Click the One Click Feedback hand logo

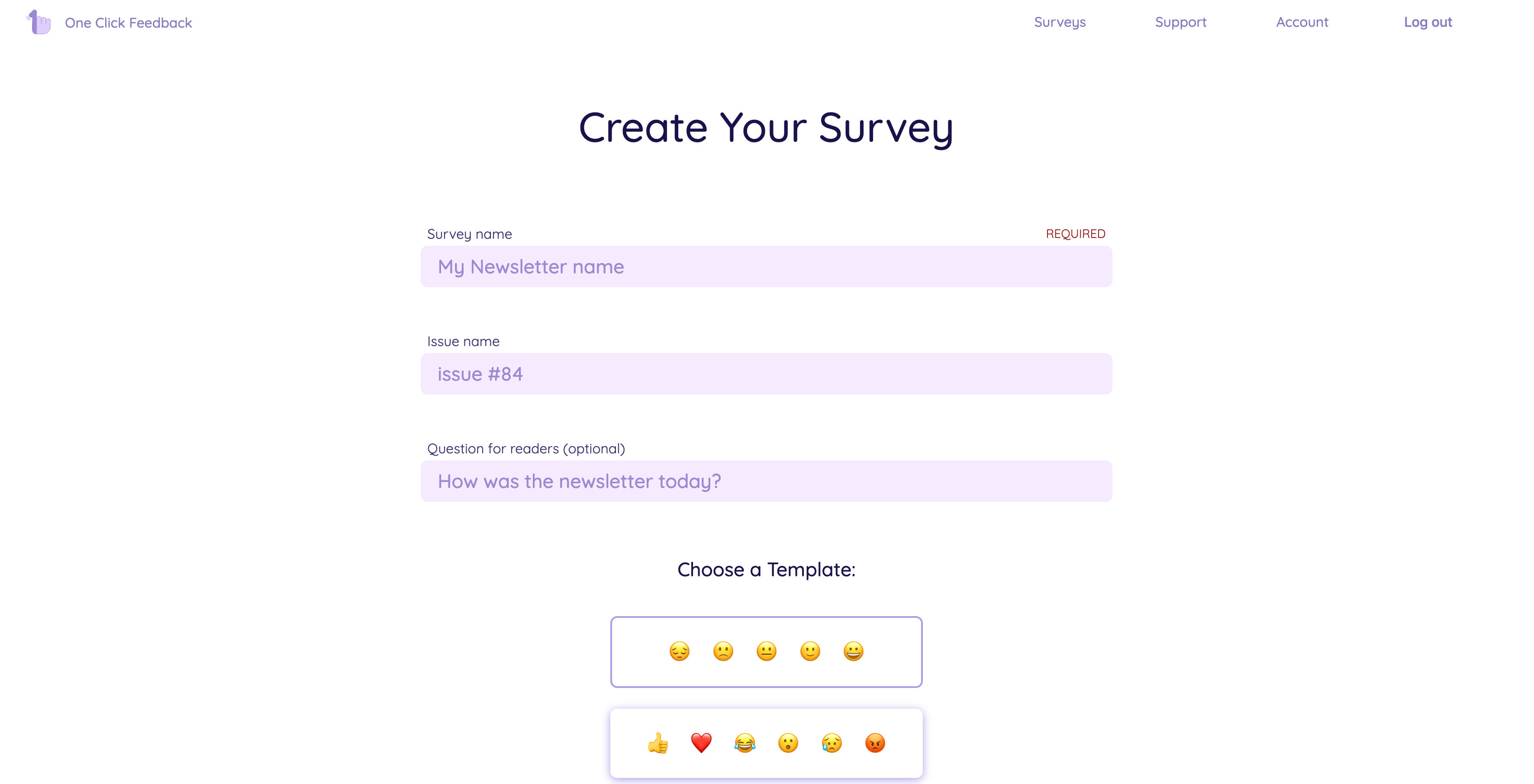[x=39, y=22]
